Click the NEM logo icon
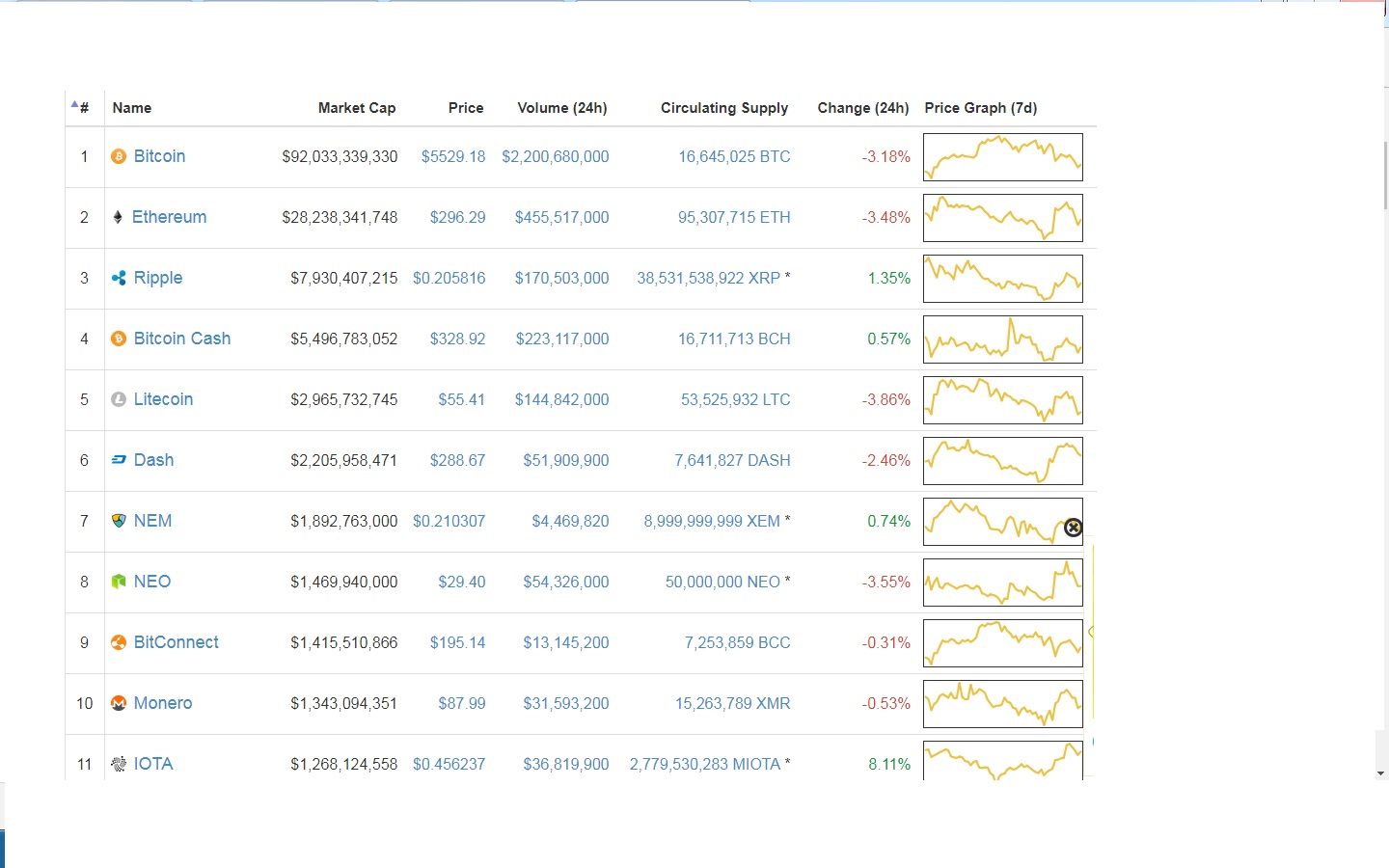Screen dimensions: 1389x868 (x=119, y=521)
